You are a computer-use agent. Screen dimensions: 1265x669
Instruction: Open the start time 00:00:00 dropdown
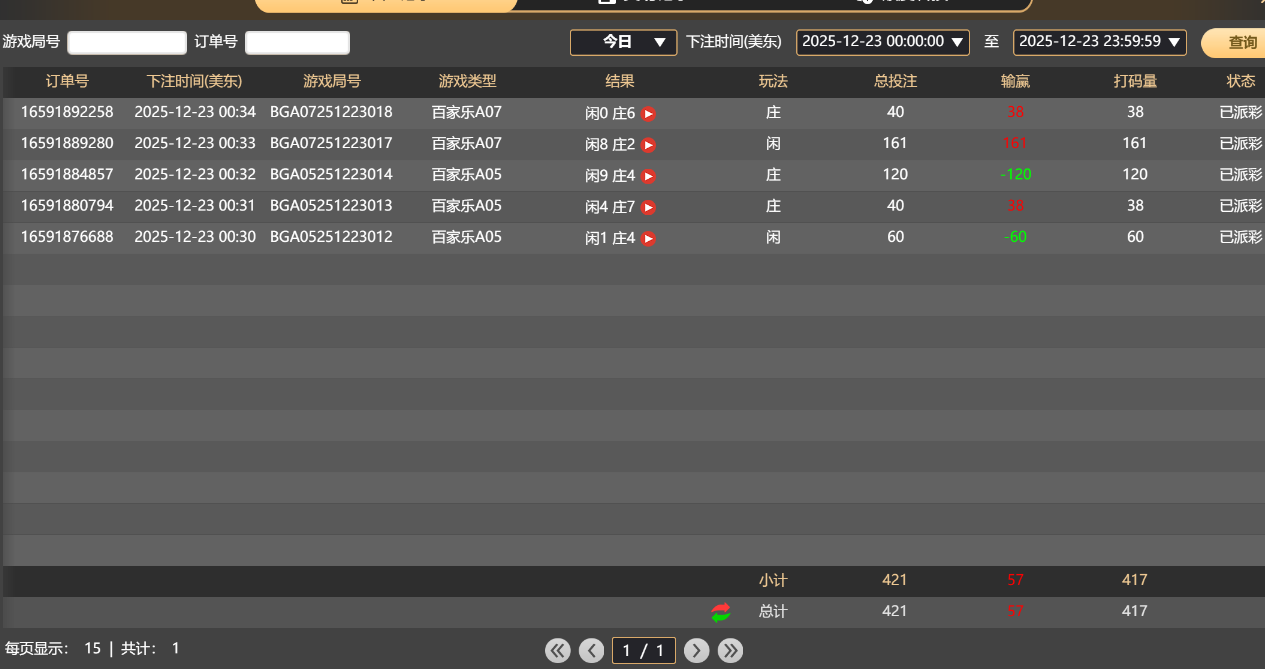click(882, 42)
